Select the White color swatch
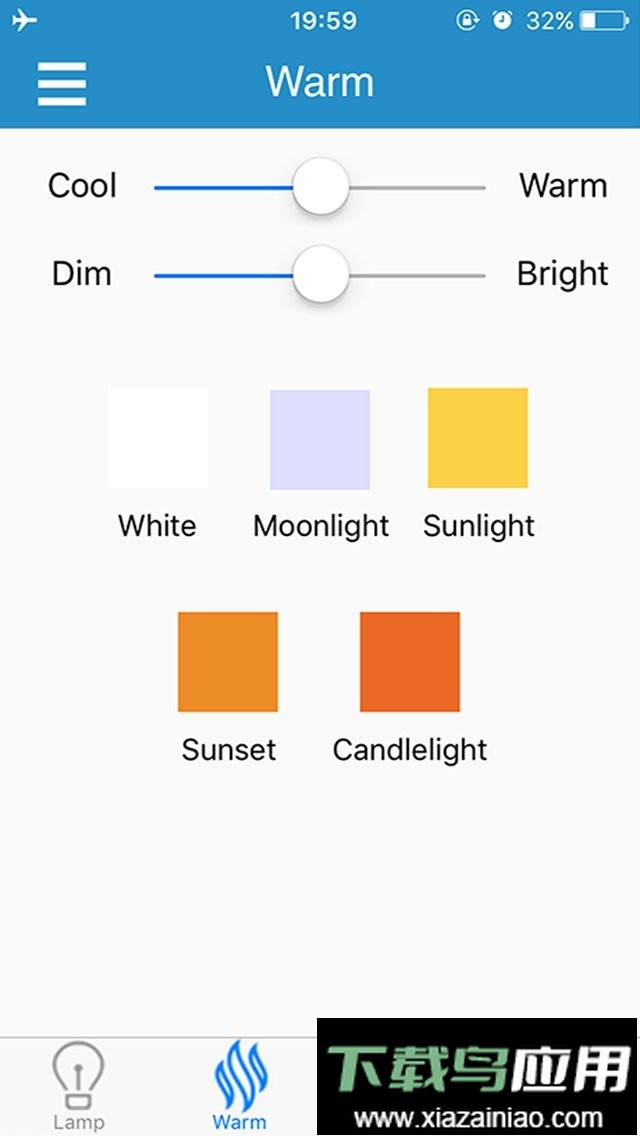640x1136 pixels. [x=158, y=438]
